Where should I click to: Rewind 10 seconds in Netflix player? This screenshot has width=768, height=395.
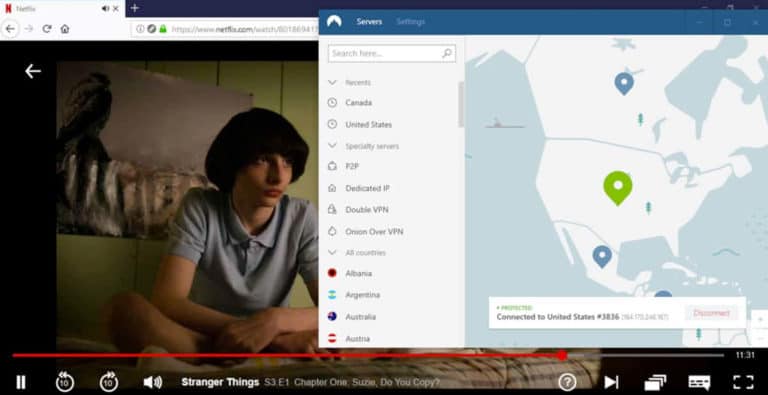pyautogui.click(x=65, y=382)
